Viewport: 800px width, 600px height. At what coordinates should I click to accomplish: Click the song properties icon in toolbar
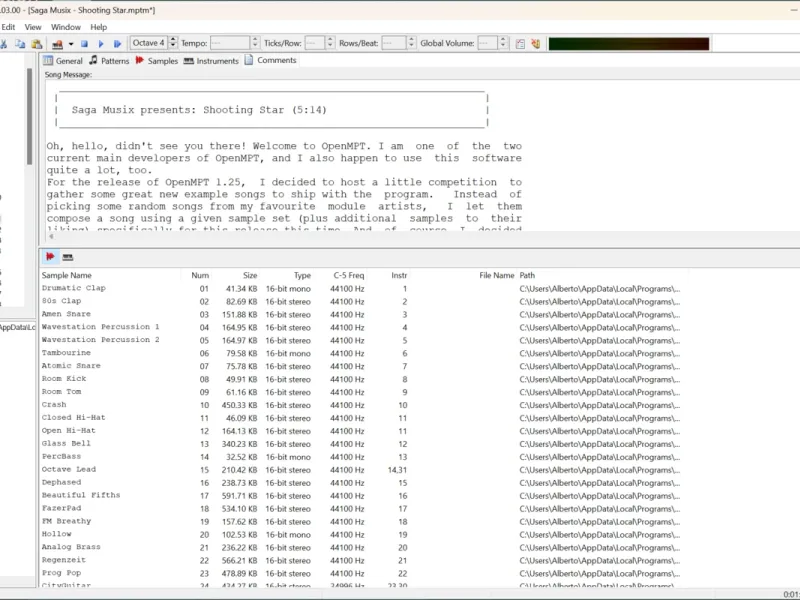coord(520,44)
